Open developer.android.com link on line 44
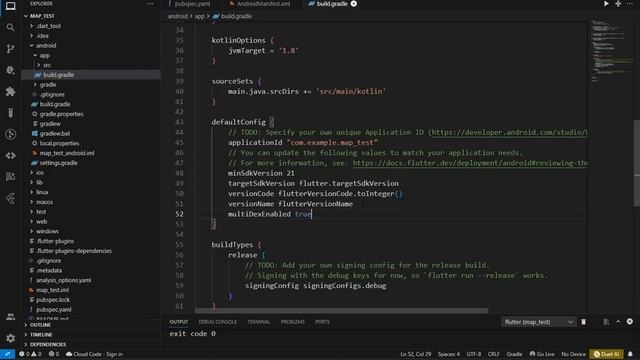Image resolution: width=640 pixels, height=360 pixels. [x=509, y=132]
